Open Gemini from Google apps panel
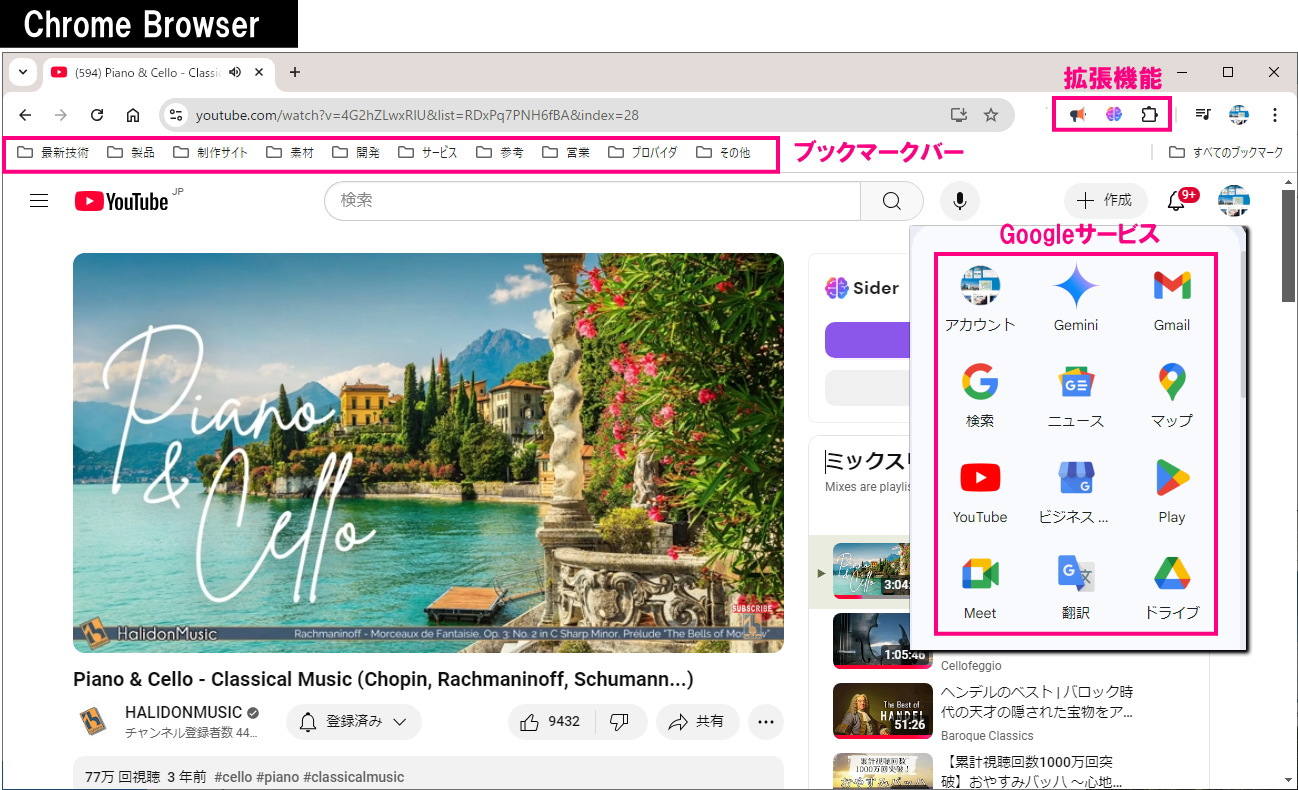The height and width of the screenshot is (790, 1298). tap(1076, 298)
